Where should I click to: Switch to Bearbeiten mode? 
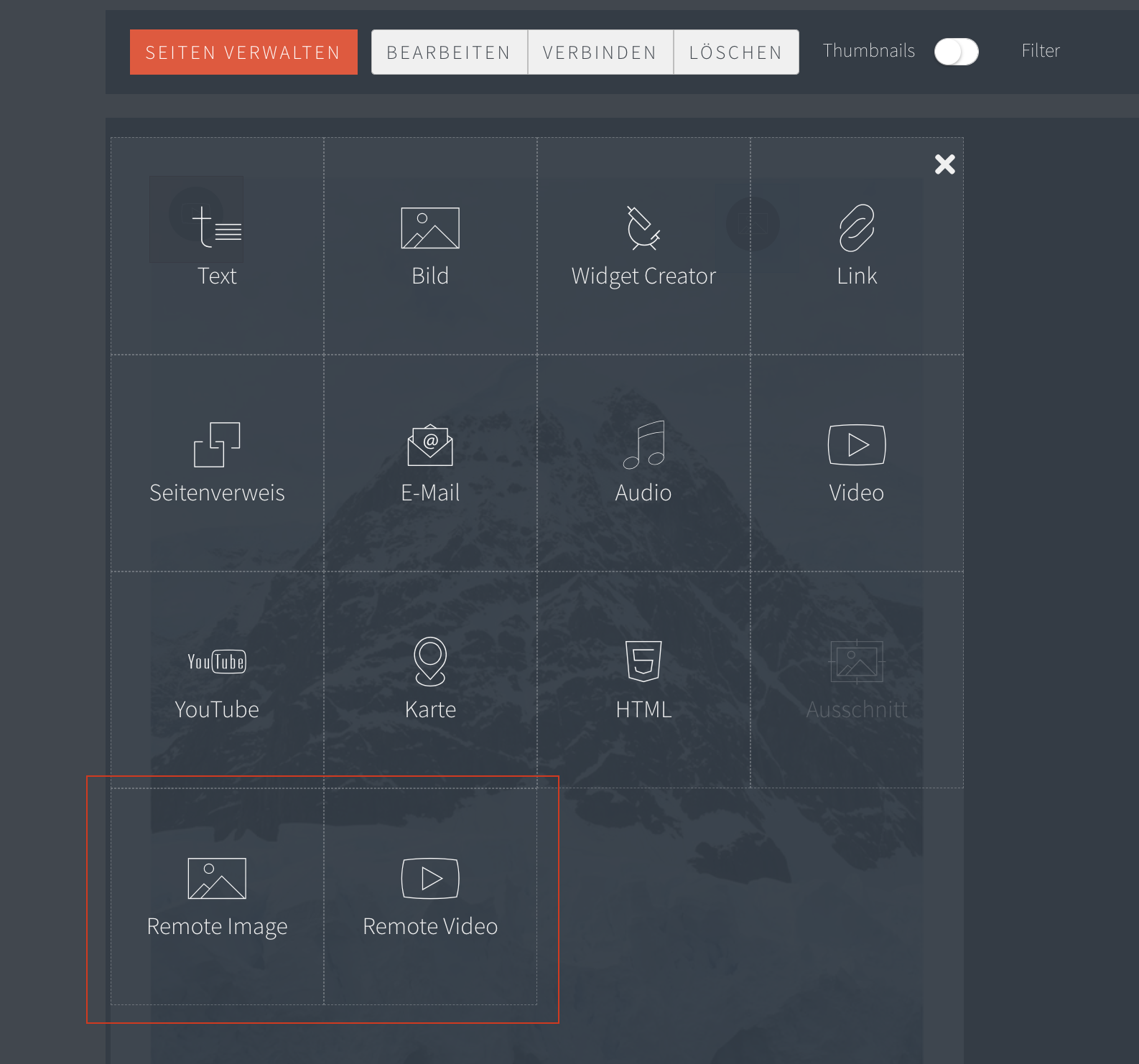tap(450, 52)
